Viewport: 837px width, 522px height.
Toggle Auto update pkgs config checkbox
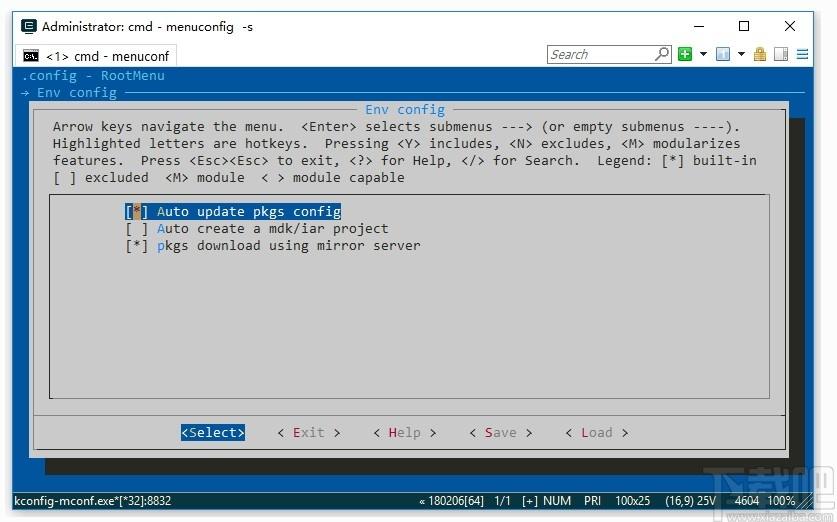tap(233, 211)
